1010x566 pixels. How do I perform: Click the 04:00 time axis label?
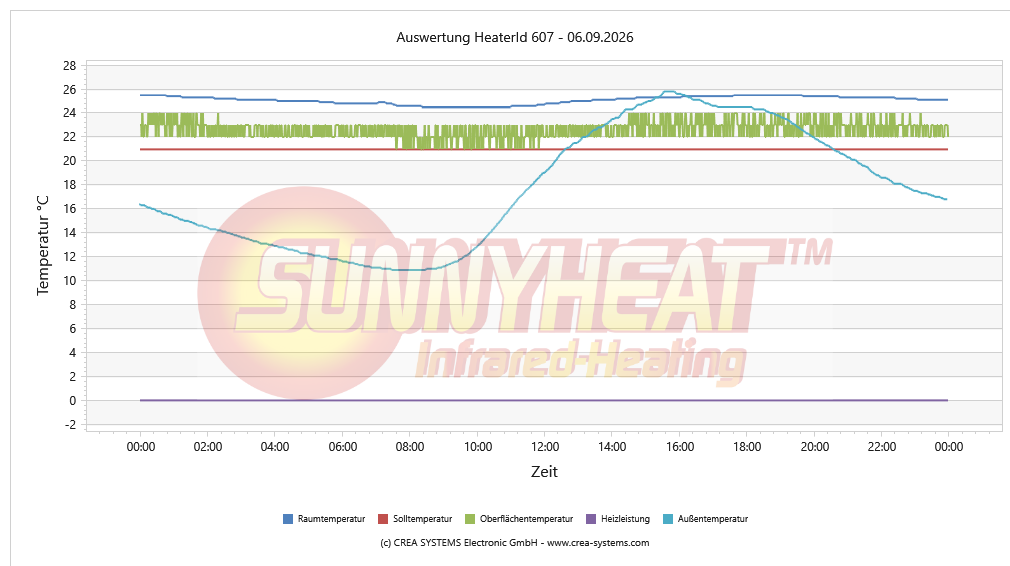tap(275, 447)
